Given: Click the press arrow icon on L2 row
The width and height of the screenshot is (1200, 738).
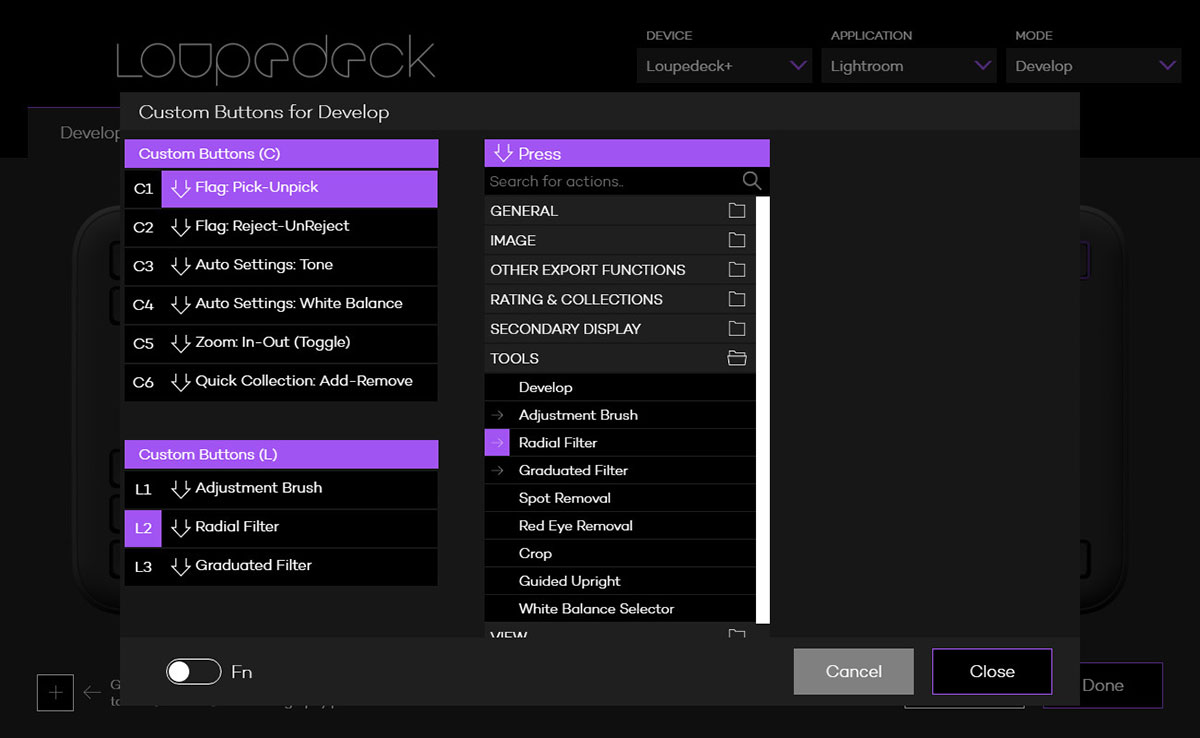Looking at the screenshot, I should 180,528.
